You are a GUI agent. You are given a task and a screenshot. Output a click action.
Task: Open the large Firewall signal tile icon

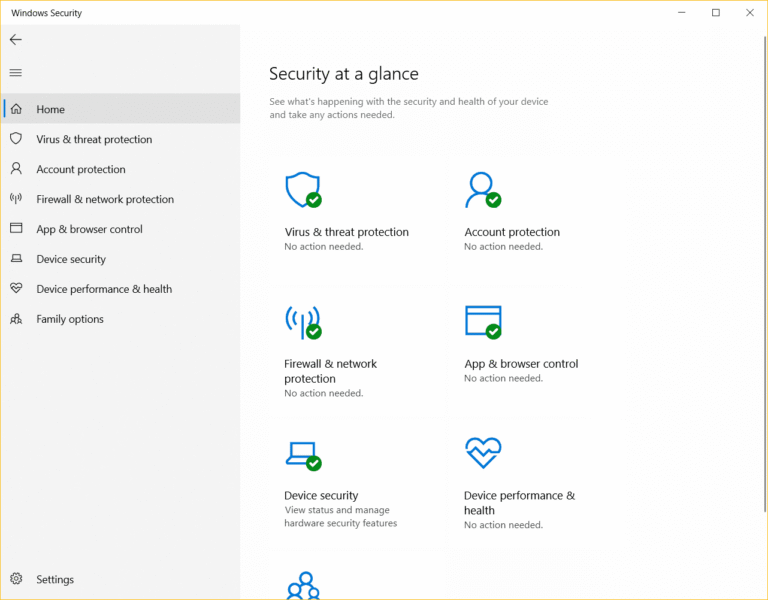304,322
